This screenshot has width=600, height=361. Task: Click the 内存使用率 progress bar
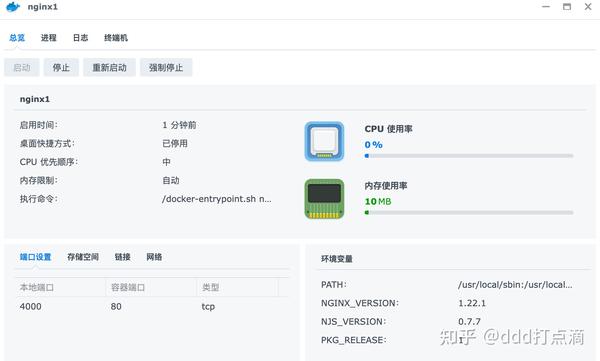click(x=469, y=212)
